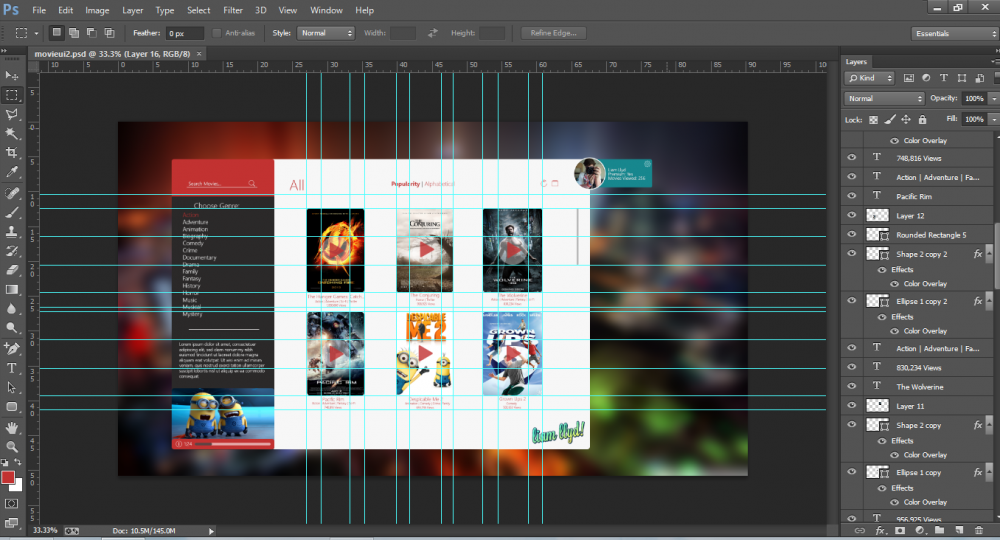Lock transparent pixels

click(x=874, y=119)
